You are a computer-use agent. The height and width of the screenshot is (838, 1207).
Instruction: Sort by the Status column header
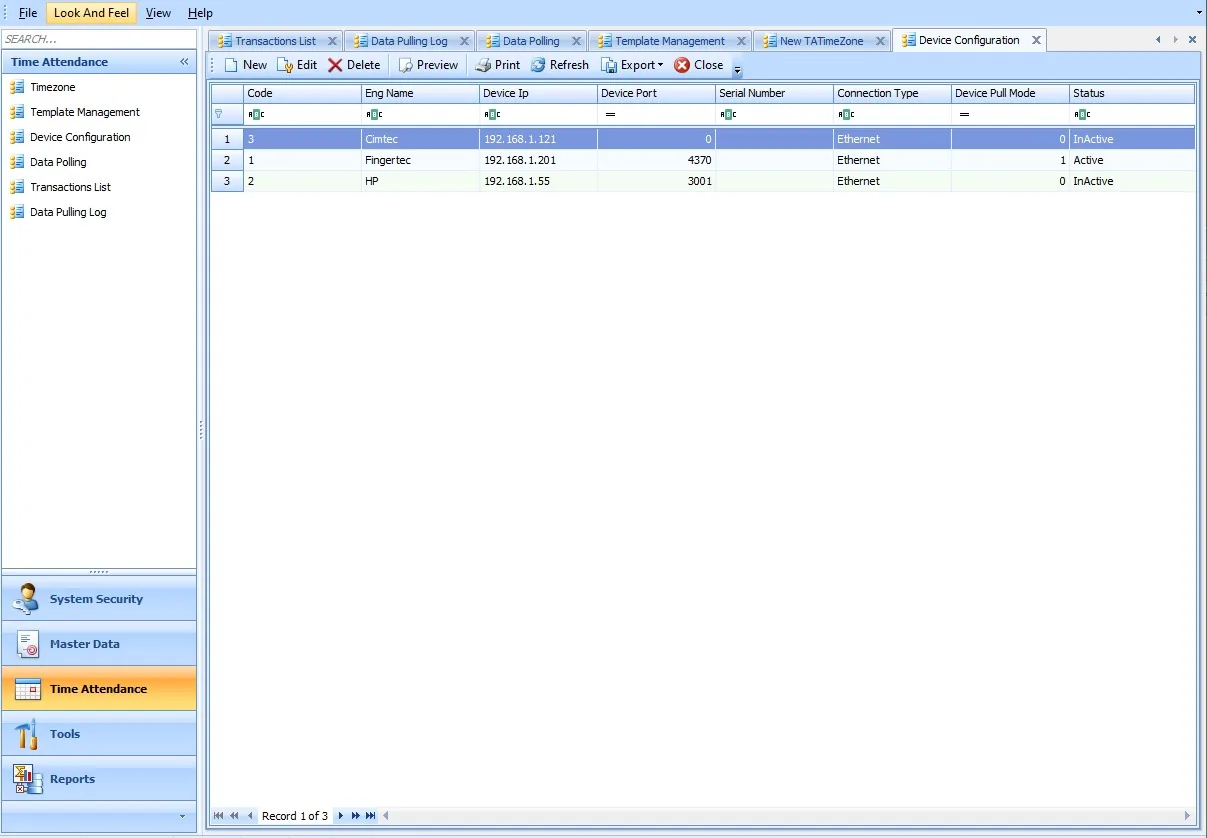click(1132, 93)
